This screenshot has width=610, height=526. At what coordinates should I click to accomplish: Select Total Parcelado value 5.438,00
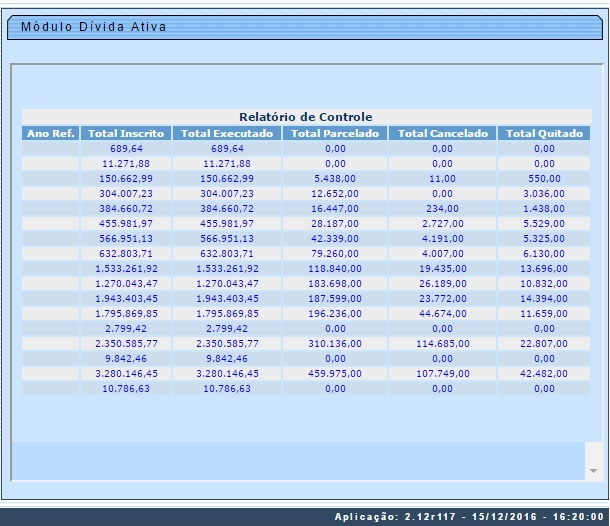pos(335,178)
